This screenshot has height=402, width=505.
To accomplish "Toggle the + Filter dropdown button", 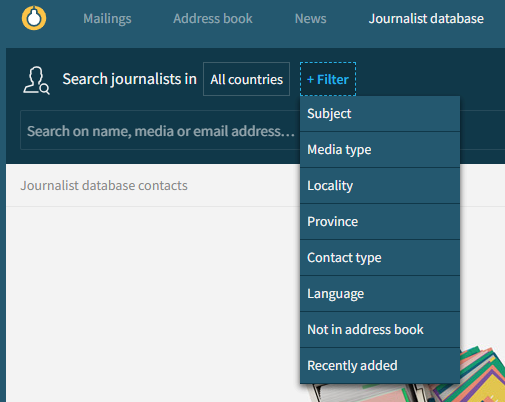I will pos(328,79).
